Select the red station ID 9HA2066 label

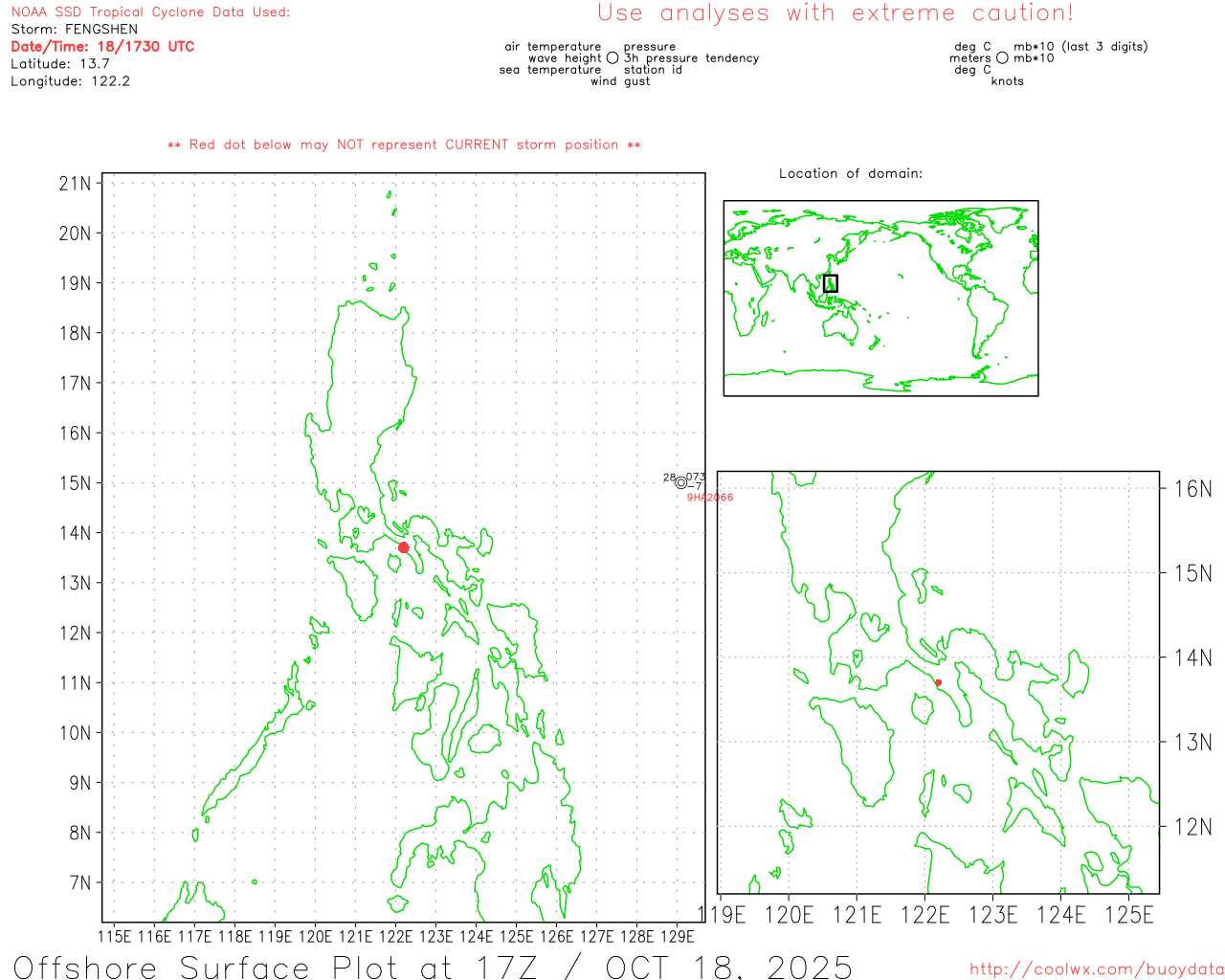[710, 498]
